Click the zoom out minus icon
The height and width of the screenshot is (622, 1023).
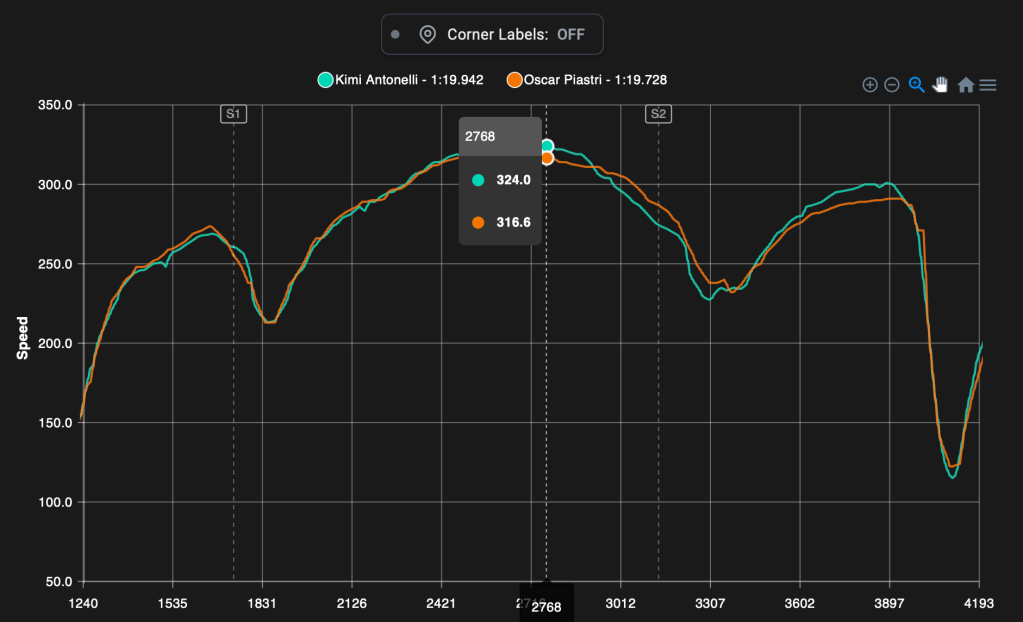coord(892,85)
